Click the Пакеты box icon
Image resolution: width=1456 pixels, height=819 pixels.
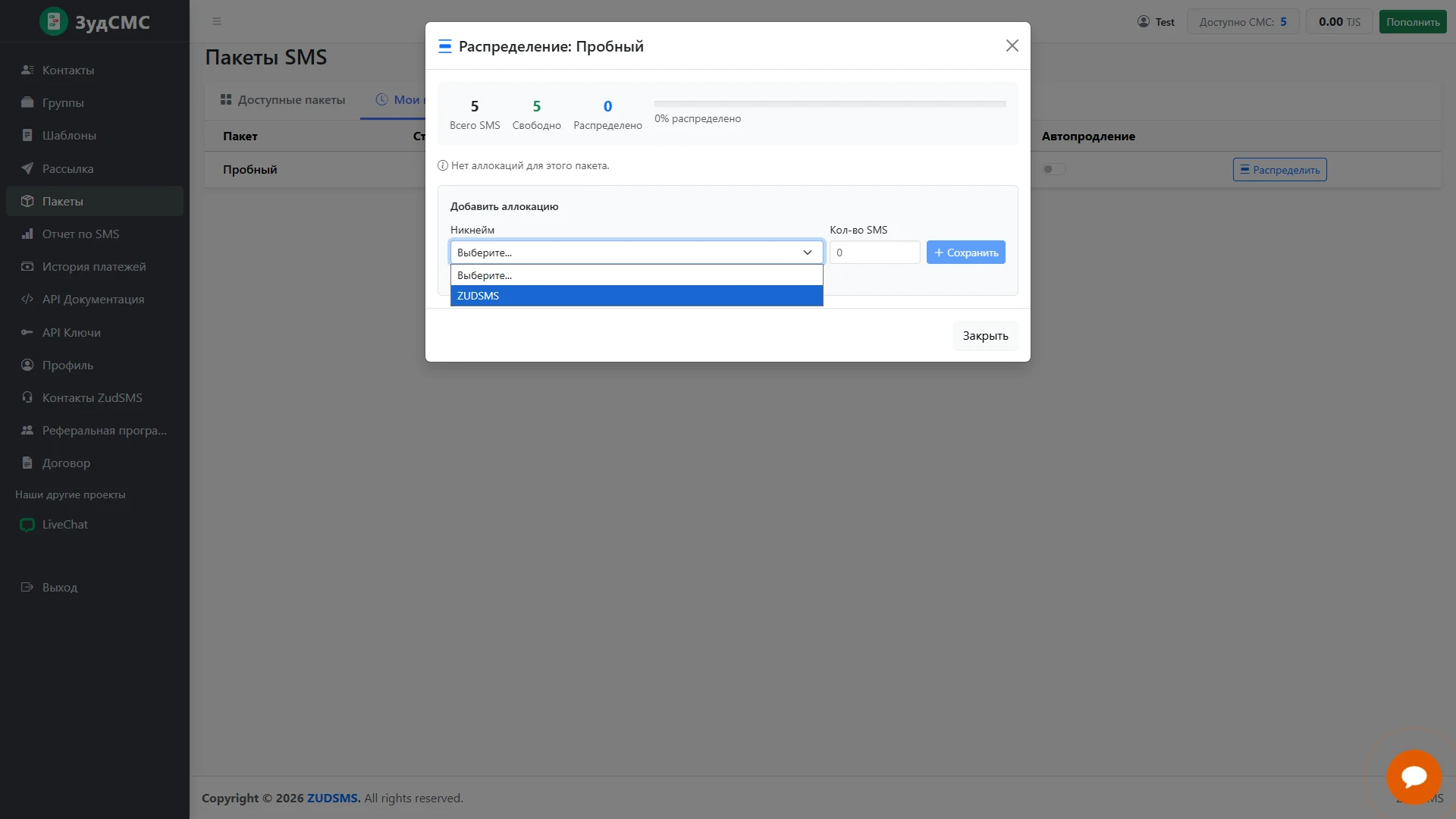coord(27,201)
